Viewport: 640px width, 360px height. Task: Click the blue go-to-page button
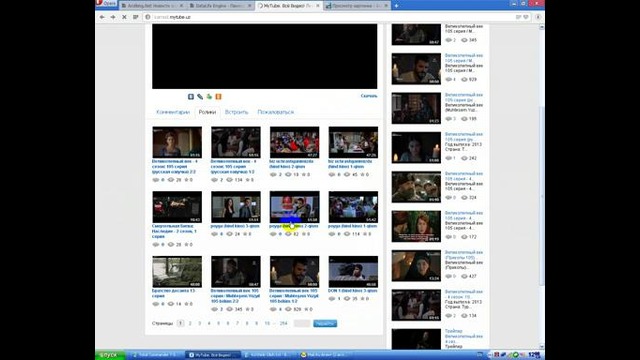click(x=325, y=323)
